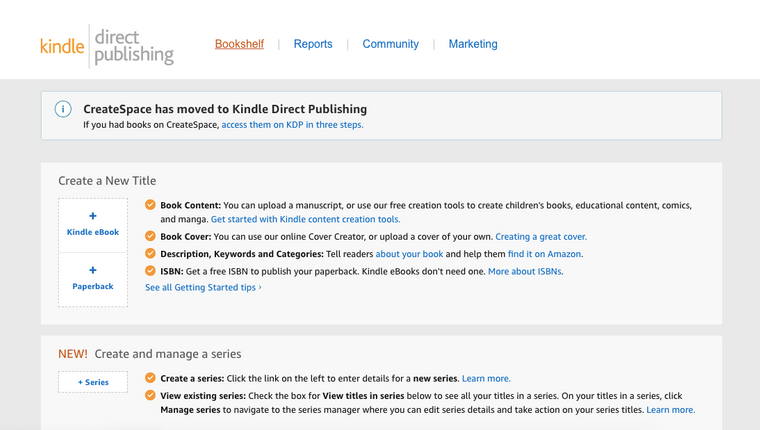
Task: Open 'access them on KDP in three steps' link
Action: [292, 125]
